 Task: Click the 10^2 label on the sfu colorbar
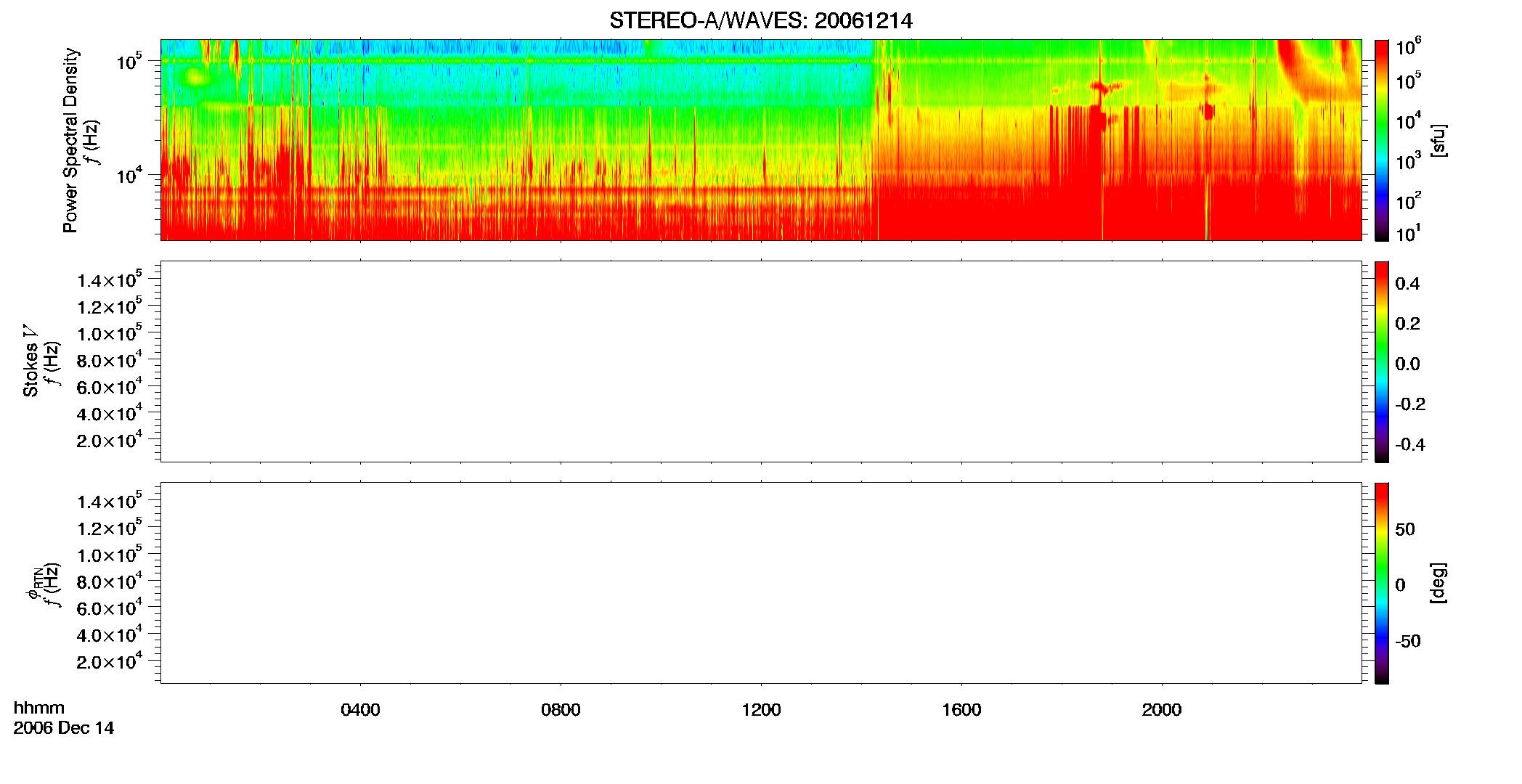[x=1408, y=200]
